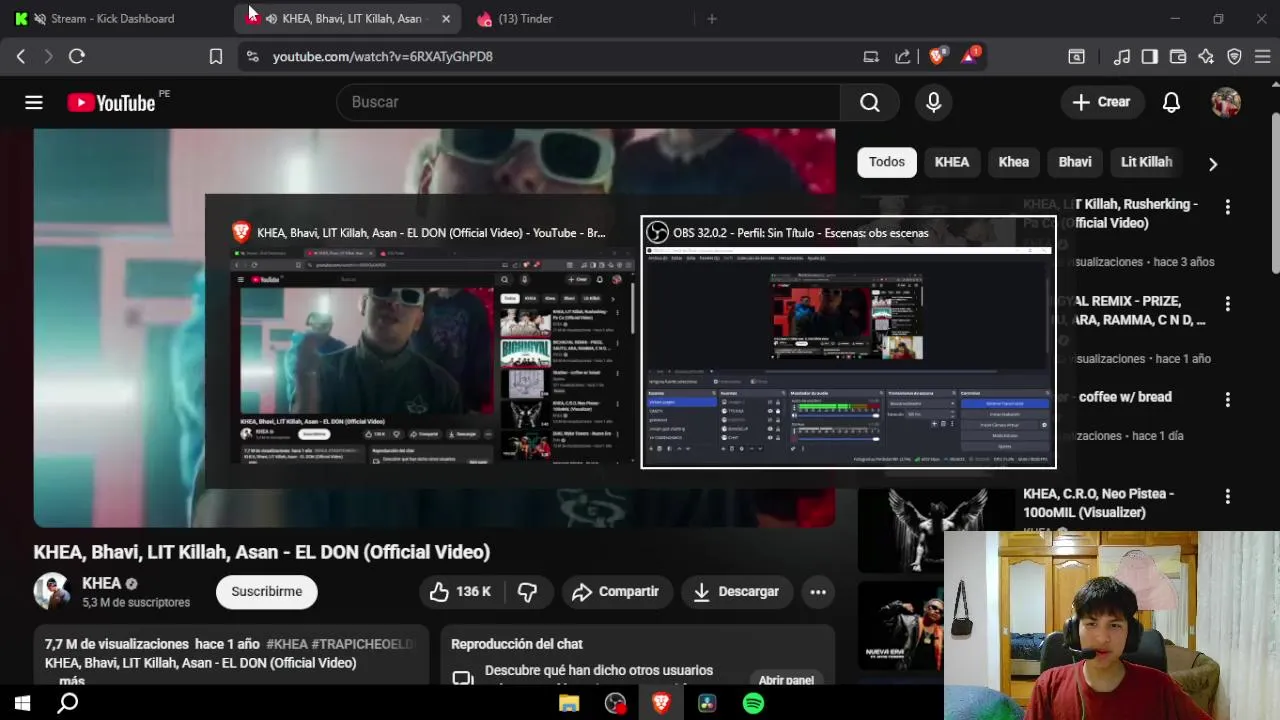Like the video with 136 K button
The width and height of the screenshot is (1280, 720).
pos(462,592)
